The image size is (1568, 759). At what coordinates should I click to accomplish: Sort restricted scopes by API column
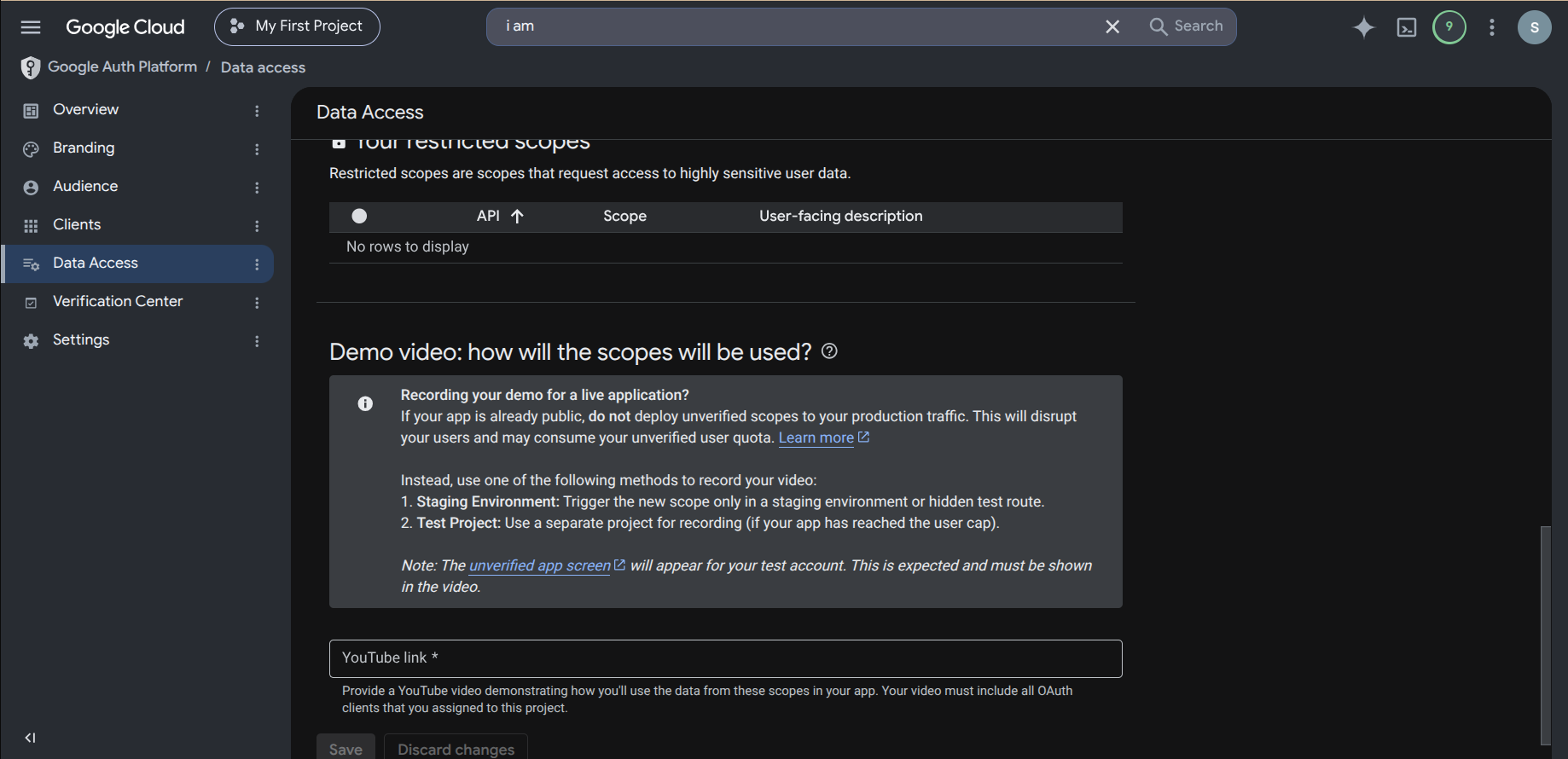[x=500, y=216]
